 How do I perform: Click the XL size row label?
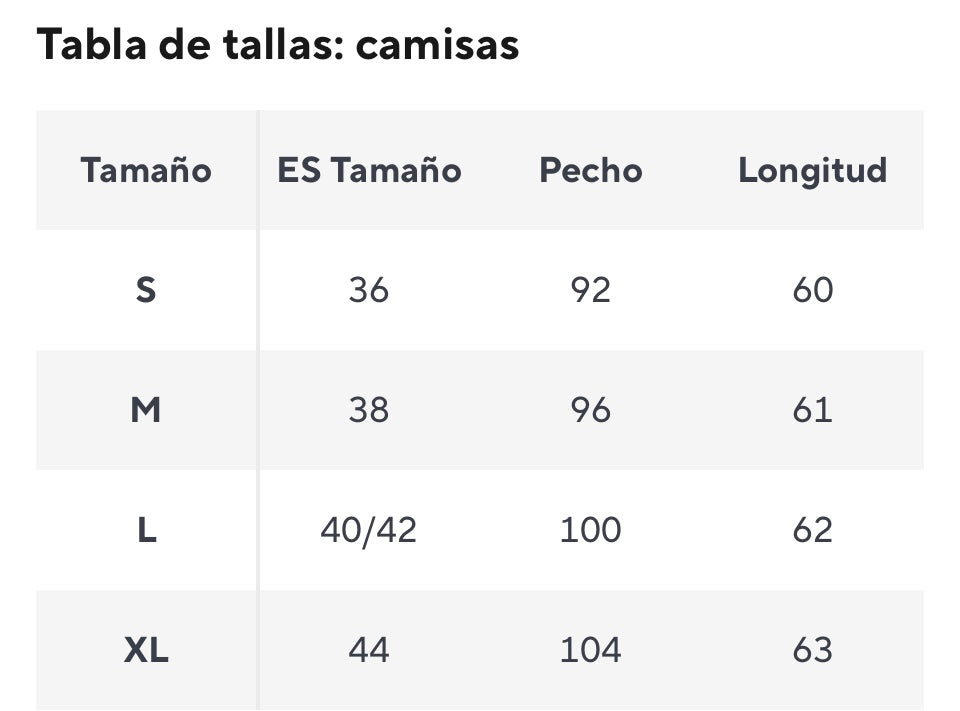tap(146, 651)
